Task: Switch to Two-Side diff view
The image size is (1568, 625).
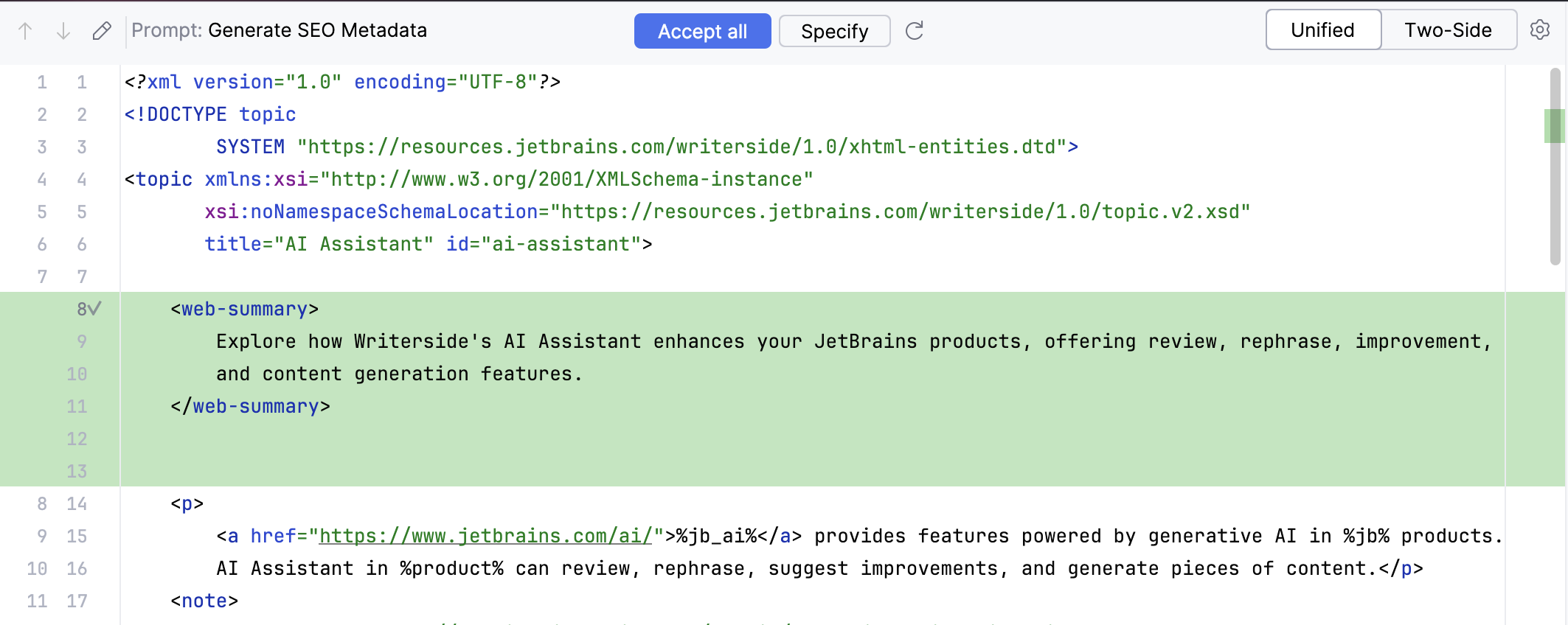Action: [x=1448, y=30]
